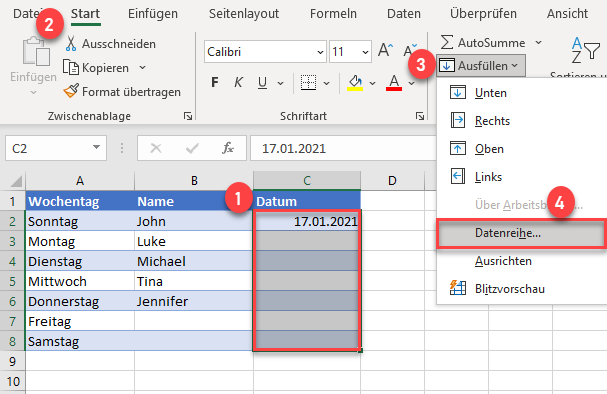Switch to the Seitenlayout tab
The height and width of the screenshot is (394, 607).
(244, 14)
